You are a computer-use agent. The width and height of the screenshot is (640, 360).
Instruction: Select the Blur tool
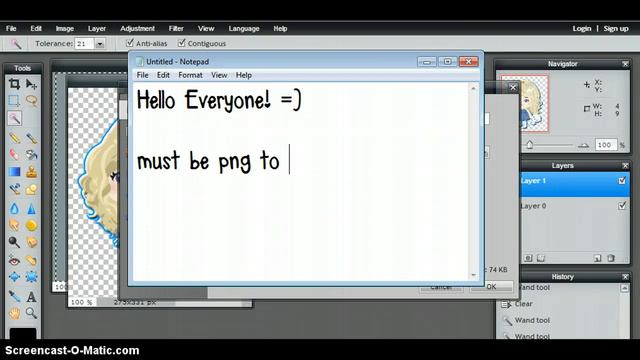pyautogui.click(x=14, y=209)
